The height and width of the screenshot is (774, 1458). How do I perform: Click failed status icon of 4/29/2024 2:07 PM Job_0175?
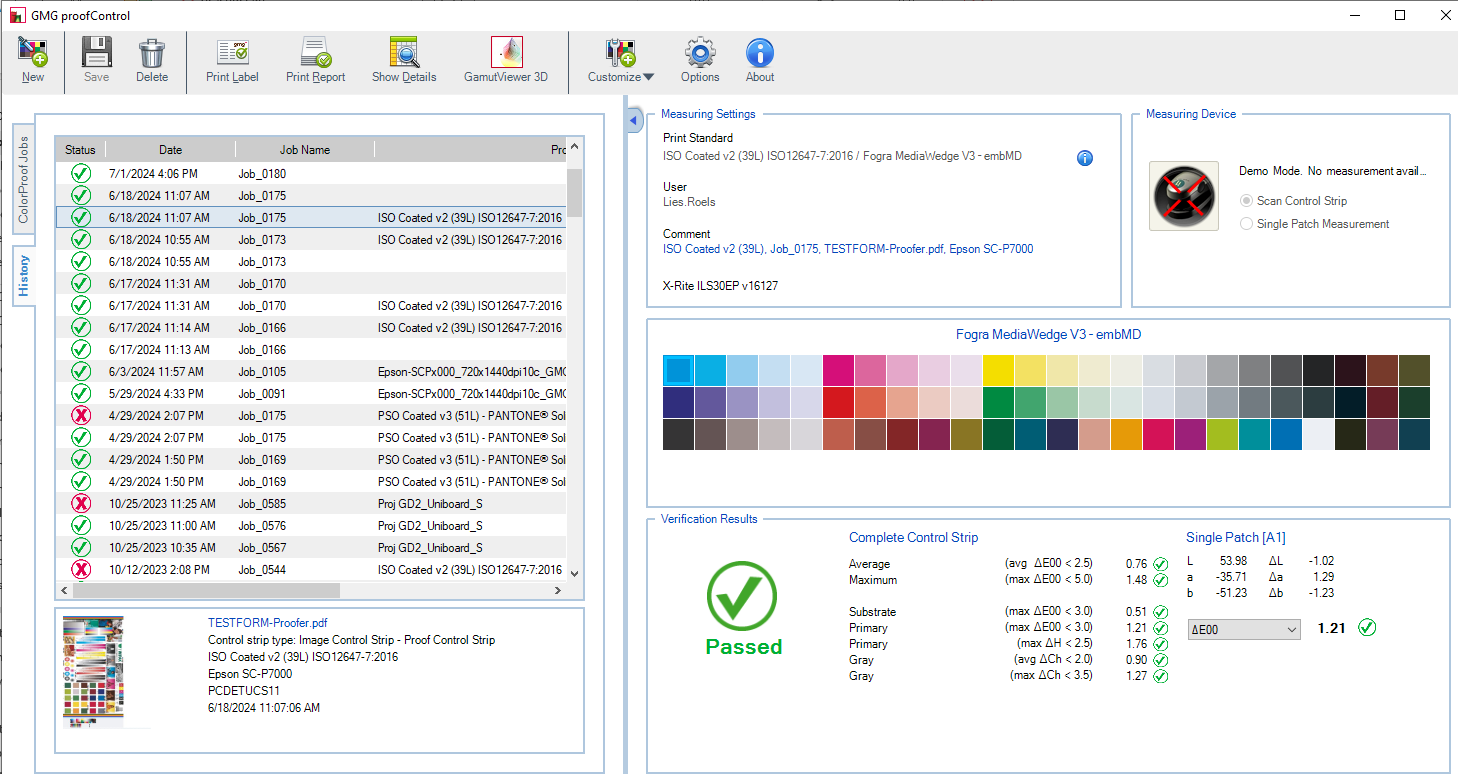click(81, 416)
